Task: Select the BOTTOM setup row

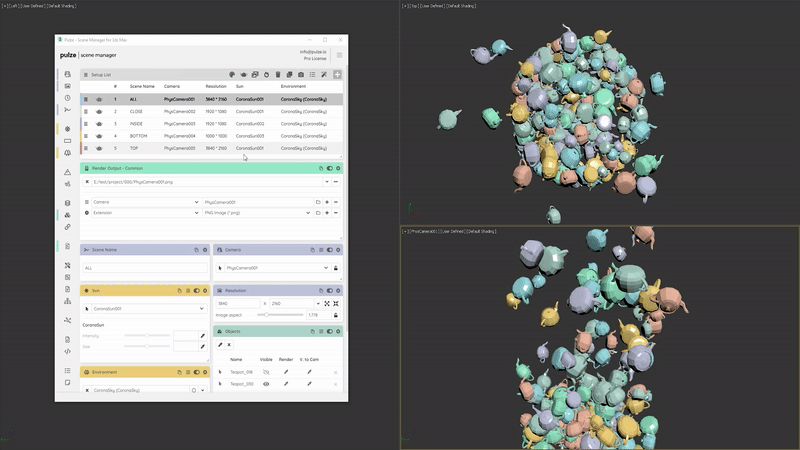Action: (x=211, y=136)
